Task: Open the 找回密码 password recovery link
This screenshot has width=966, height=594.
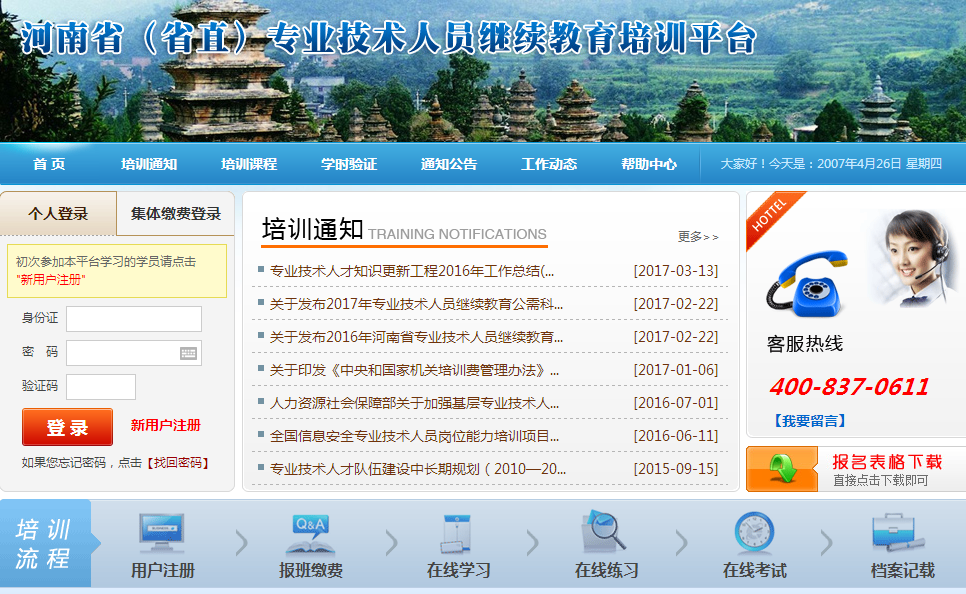Action: (178, 463)
